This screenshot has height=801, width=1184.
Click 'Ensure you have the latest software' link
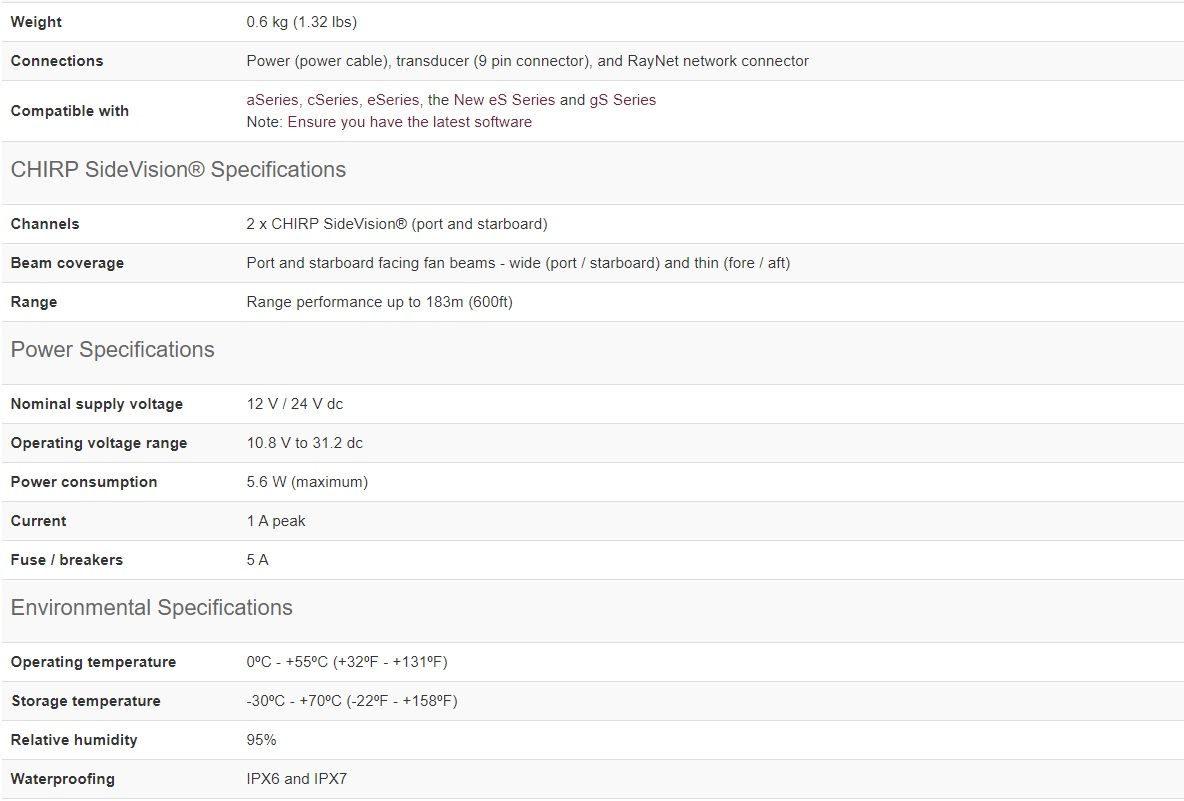409,122
